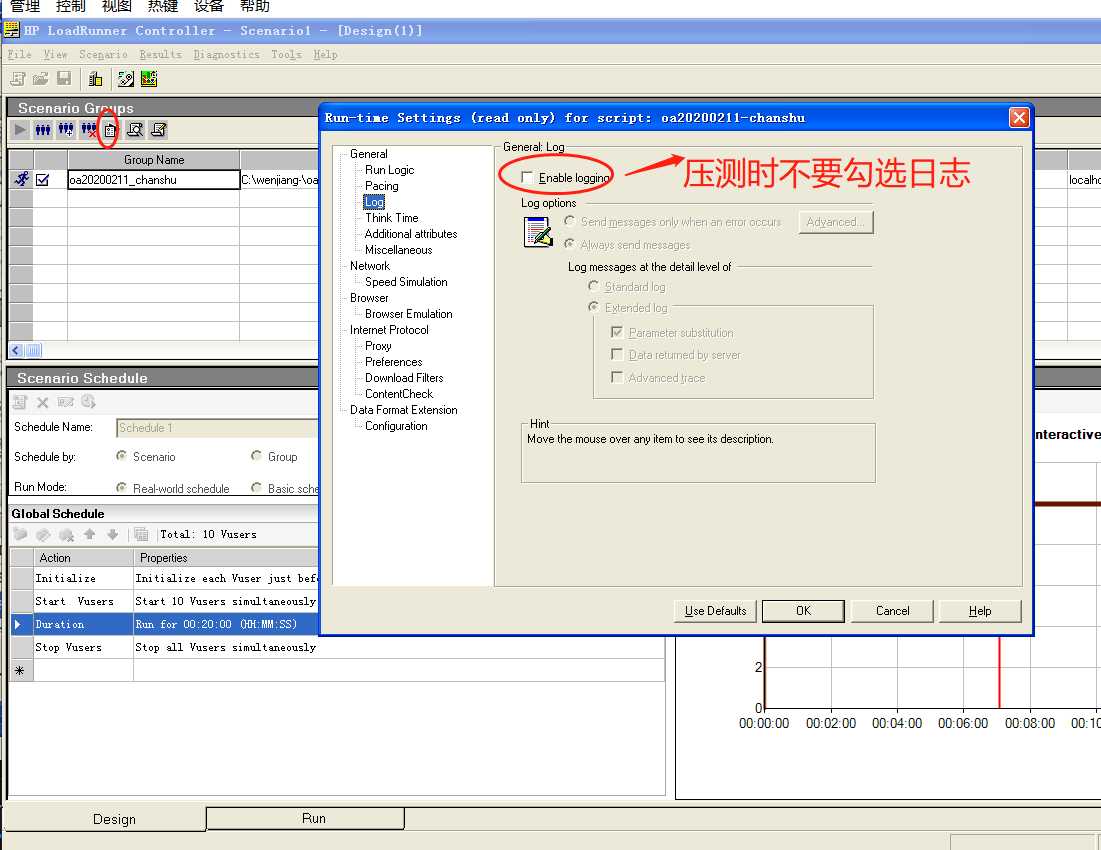The height and width of the screenshot is (850, 1101).
Task: Click the SLA/Diagnostics toolbar icon
Action: click(126, 79)
